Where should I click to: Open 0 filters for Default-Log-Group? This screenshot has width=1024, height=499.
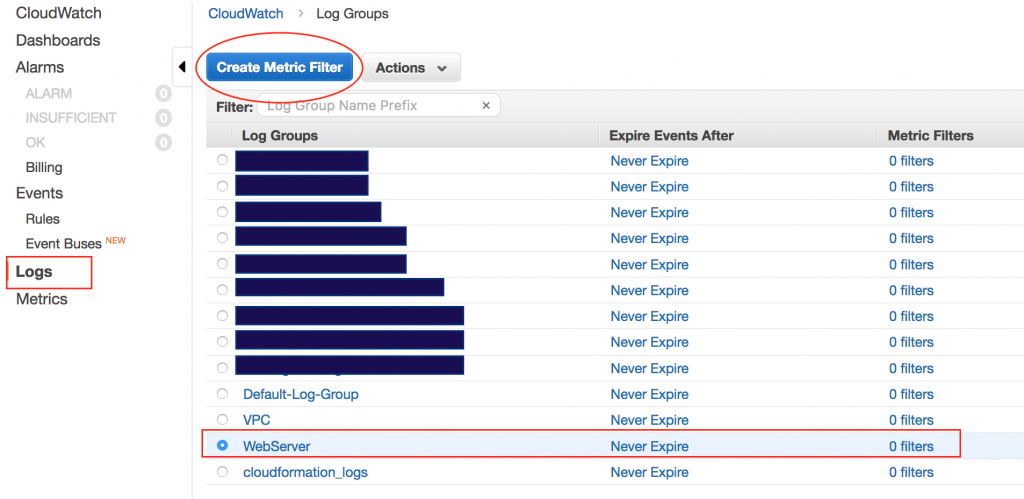911,394
